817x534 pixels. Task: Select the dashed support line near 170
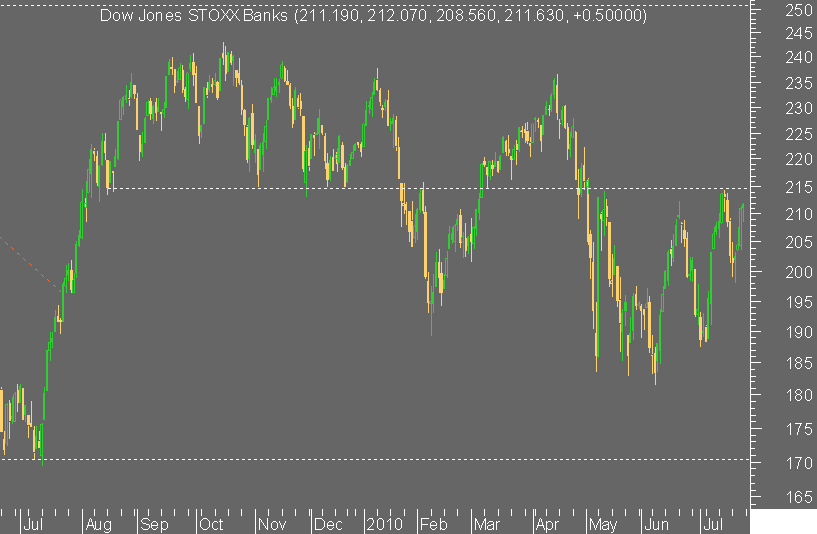(375, 460)
